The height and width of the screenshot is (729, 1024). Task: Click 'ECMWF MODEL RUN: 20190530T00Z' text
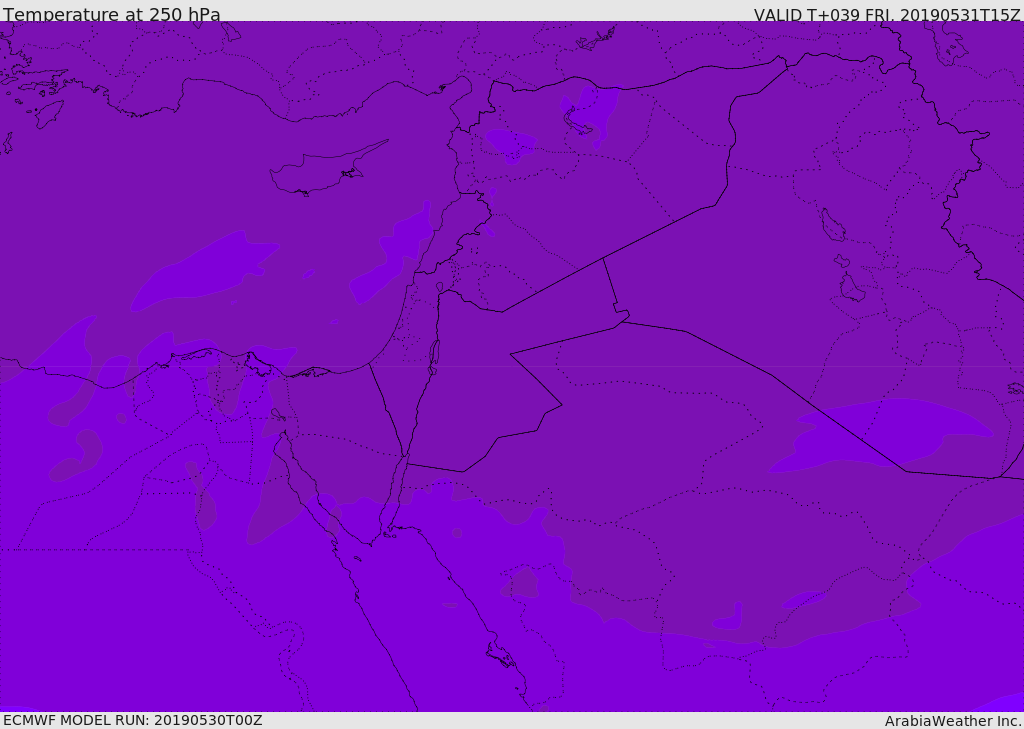(133, 720)
